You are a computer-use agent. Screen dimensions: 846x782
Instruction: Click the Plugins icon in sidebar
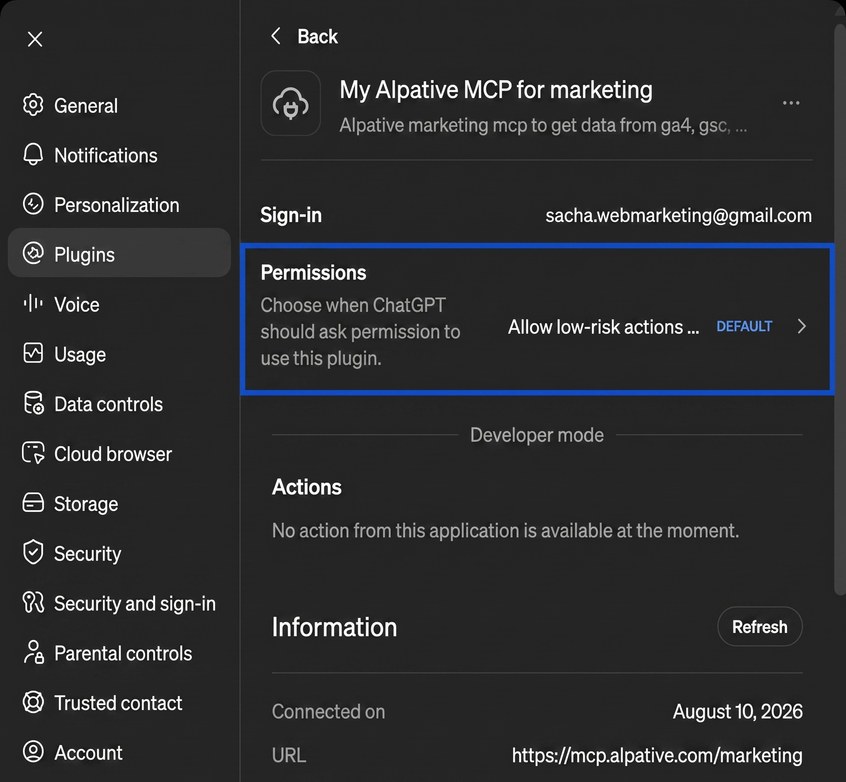coord(33,253)
